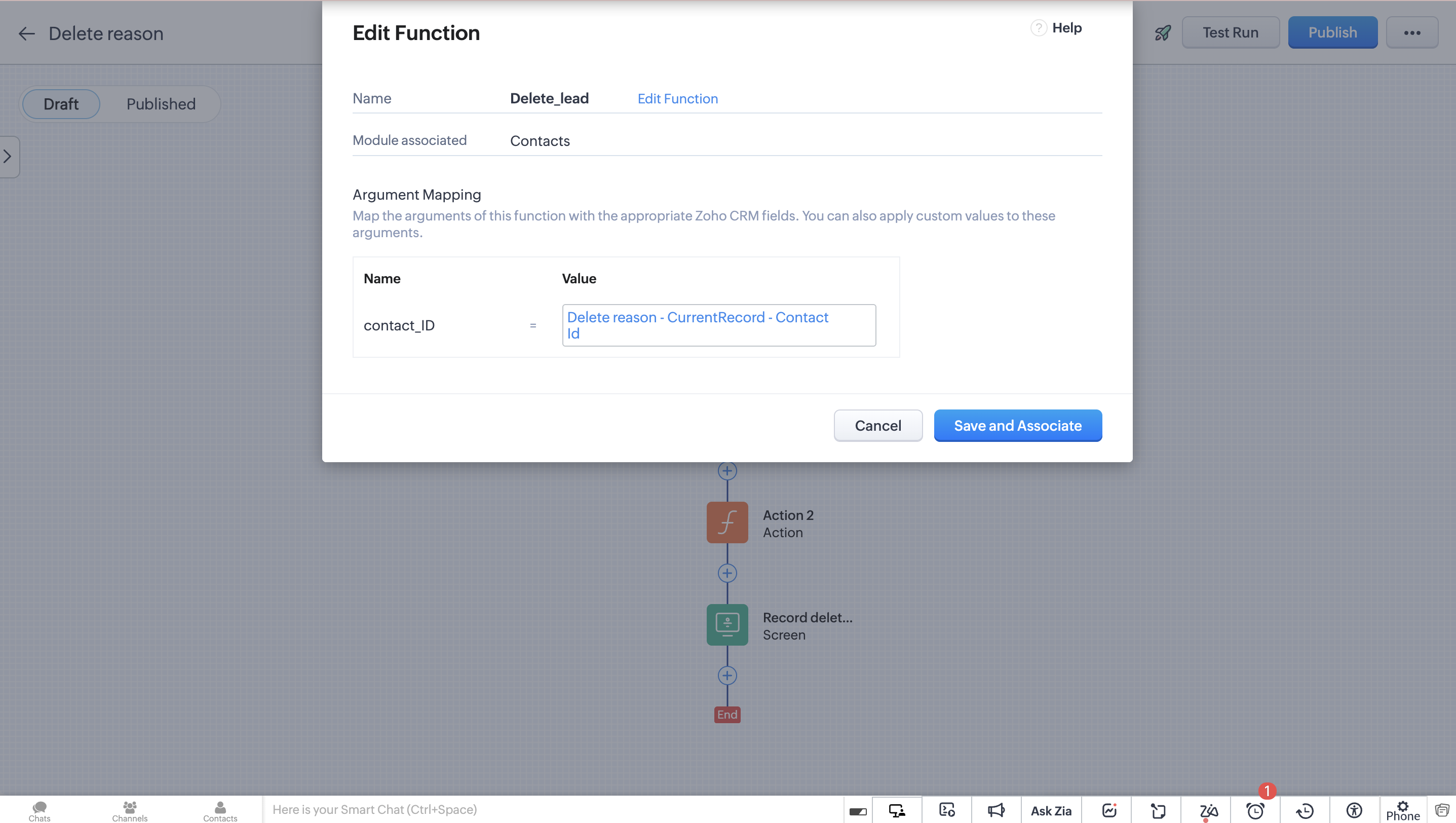Click the rocket icon near Test Run
The width and height of the screenshot is (1456, 823).
tap(1162, 33)
